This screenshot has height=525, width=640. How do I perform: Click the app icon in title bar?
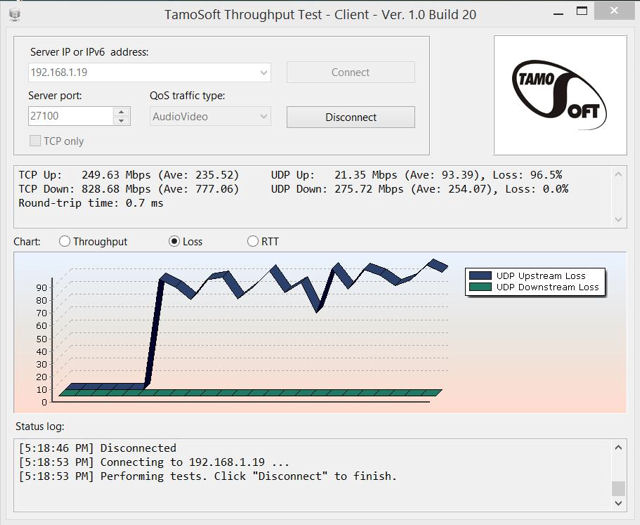coord(15,15)
